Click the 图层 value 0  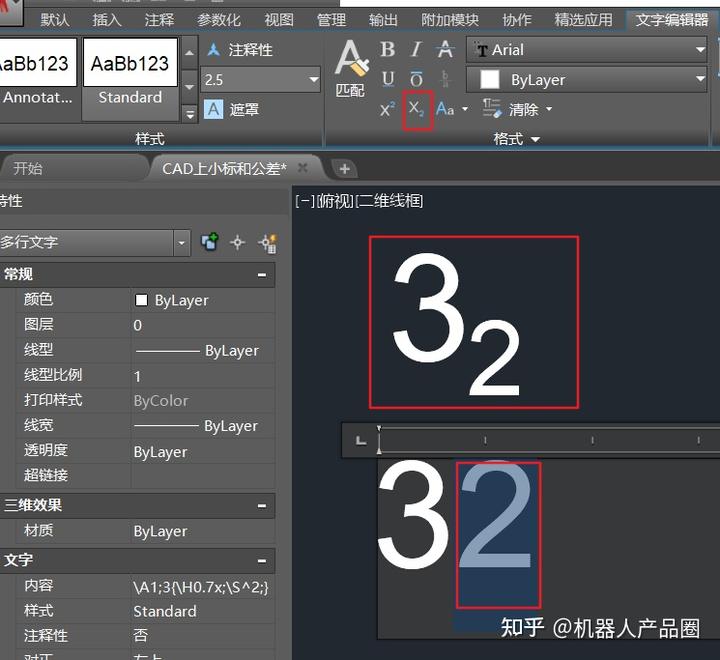point(202,325)
